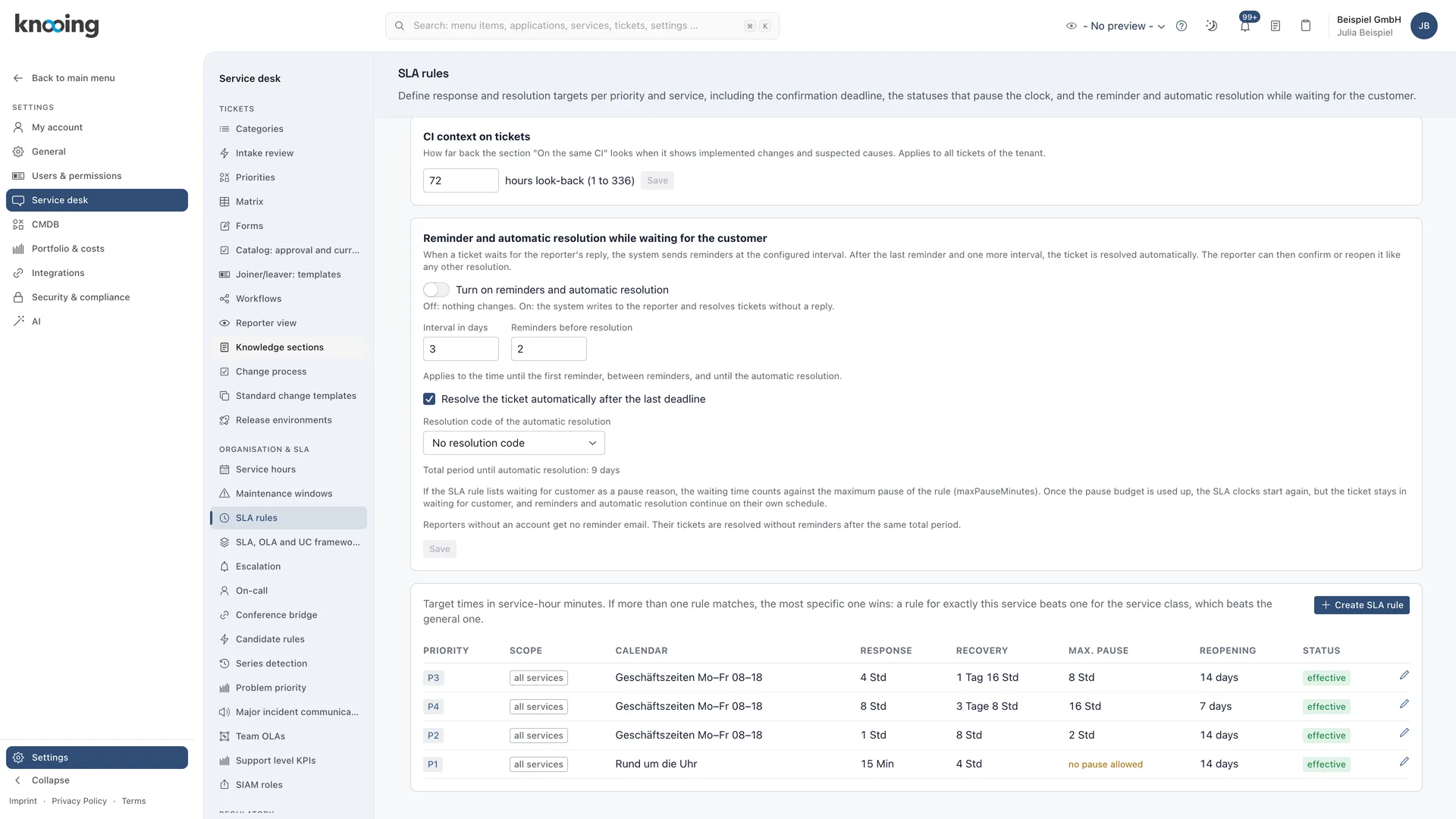This screenshot has width=1456, height=819.
Task: Focus the global search field
Action: 582,26
